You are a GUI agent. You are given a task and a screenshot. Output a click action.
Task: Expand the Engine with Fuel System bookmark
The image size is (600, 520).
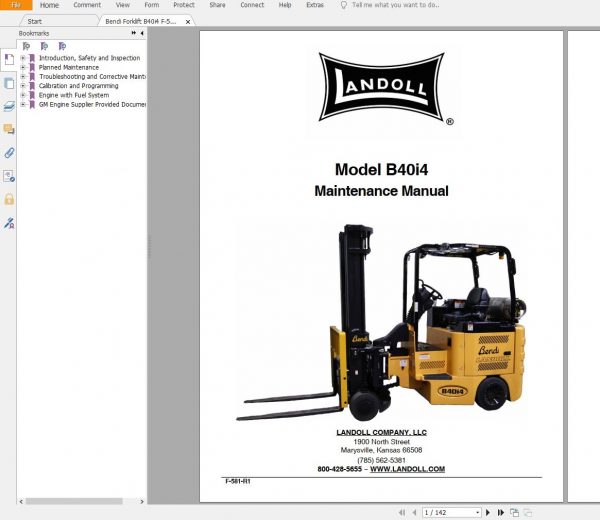23,95
